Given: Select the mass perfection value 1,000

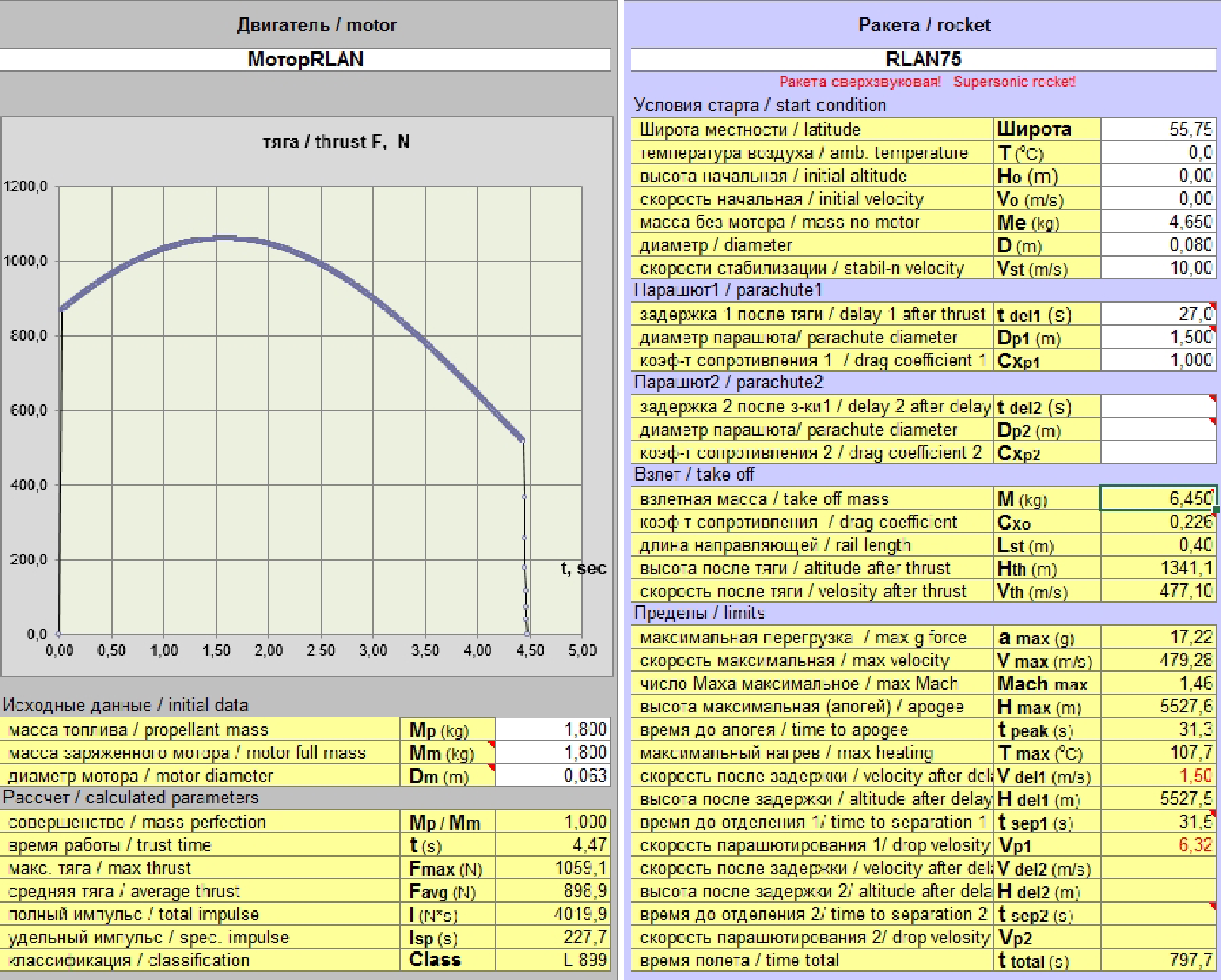Looking at the screenshot, I should click(552, 822).
